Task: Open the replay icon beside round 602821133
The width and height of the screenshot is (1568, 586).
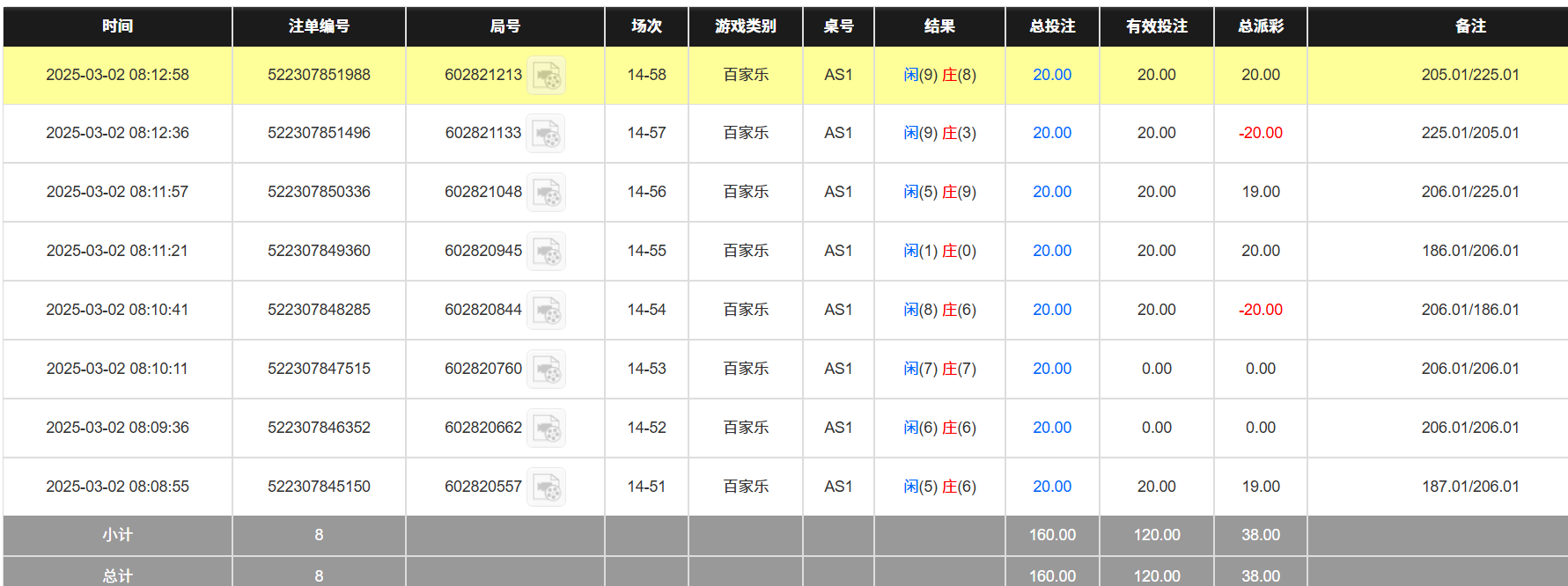Action: point(546,134)
